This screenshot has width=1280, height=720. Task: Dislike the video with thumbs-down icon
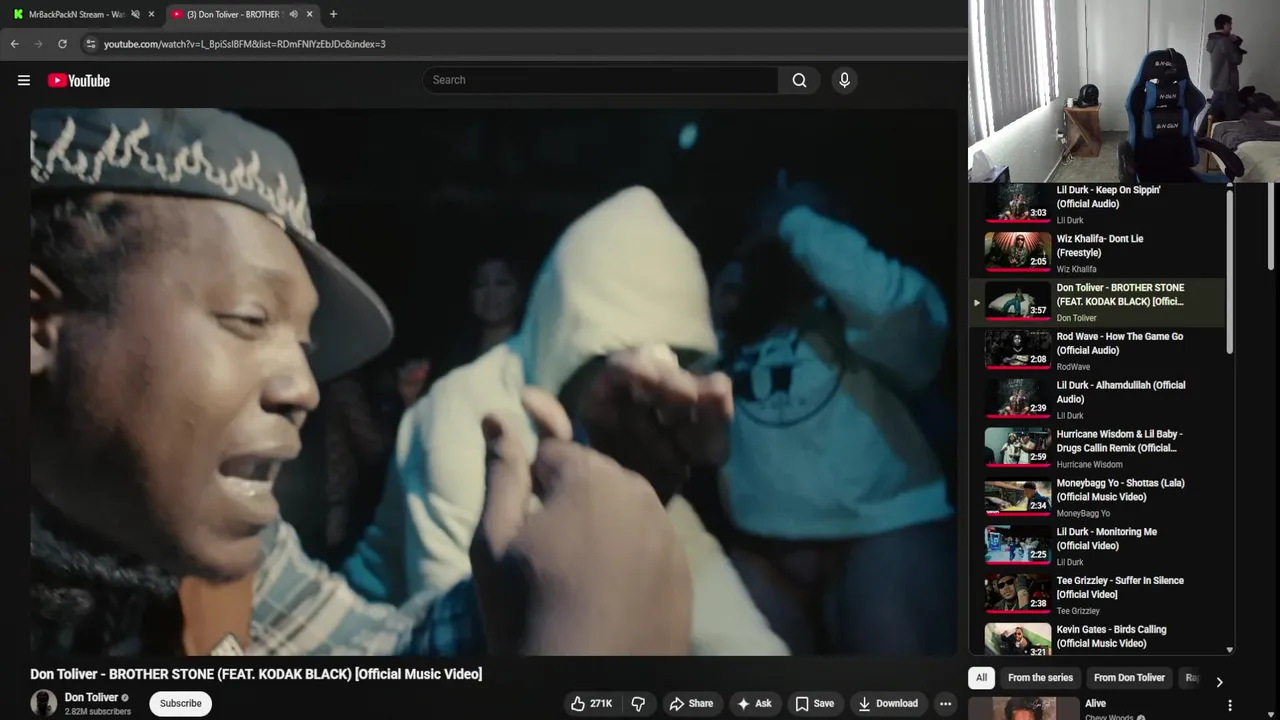(x=638, y=703)
